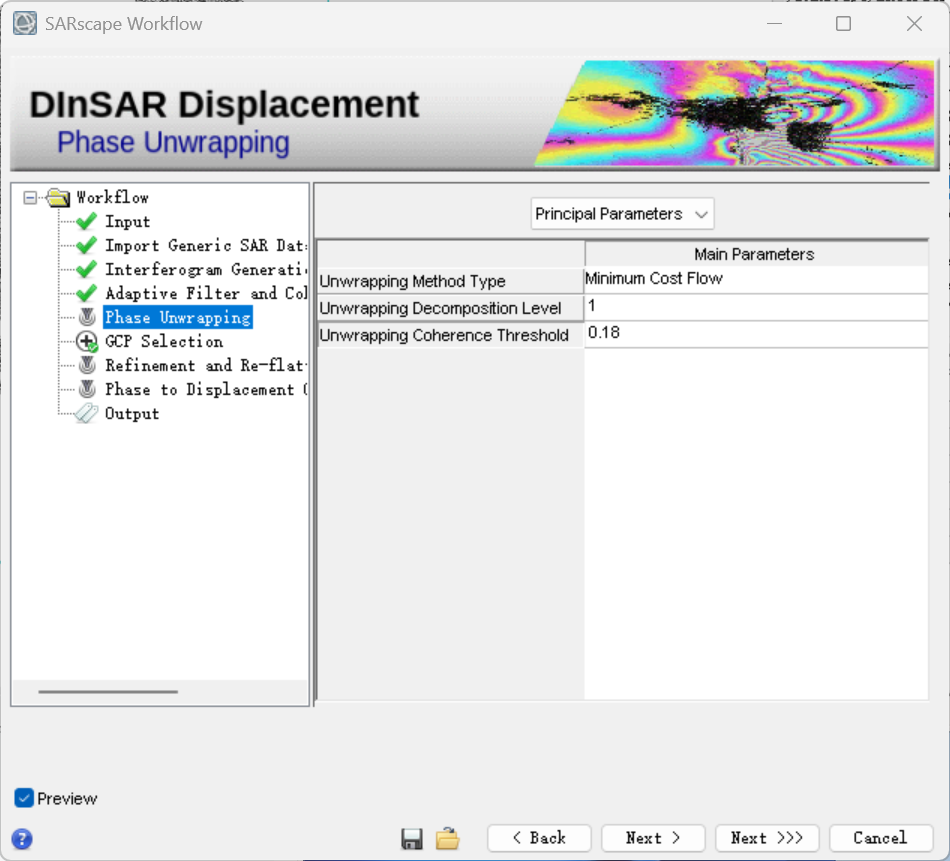This screenshot has height=861, width=950.
Task: Select the Refinement and Re-flattening step
Action: [206, 365]
